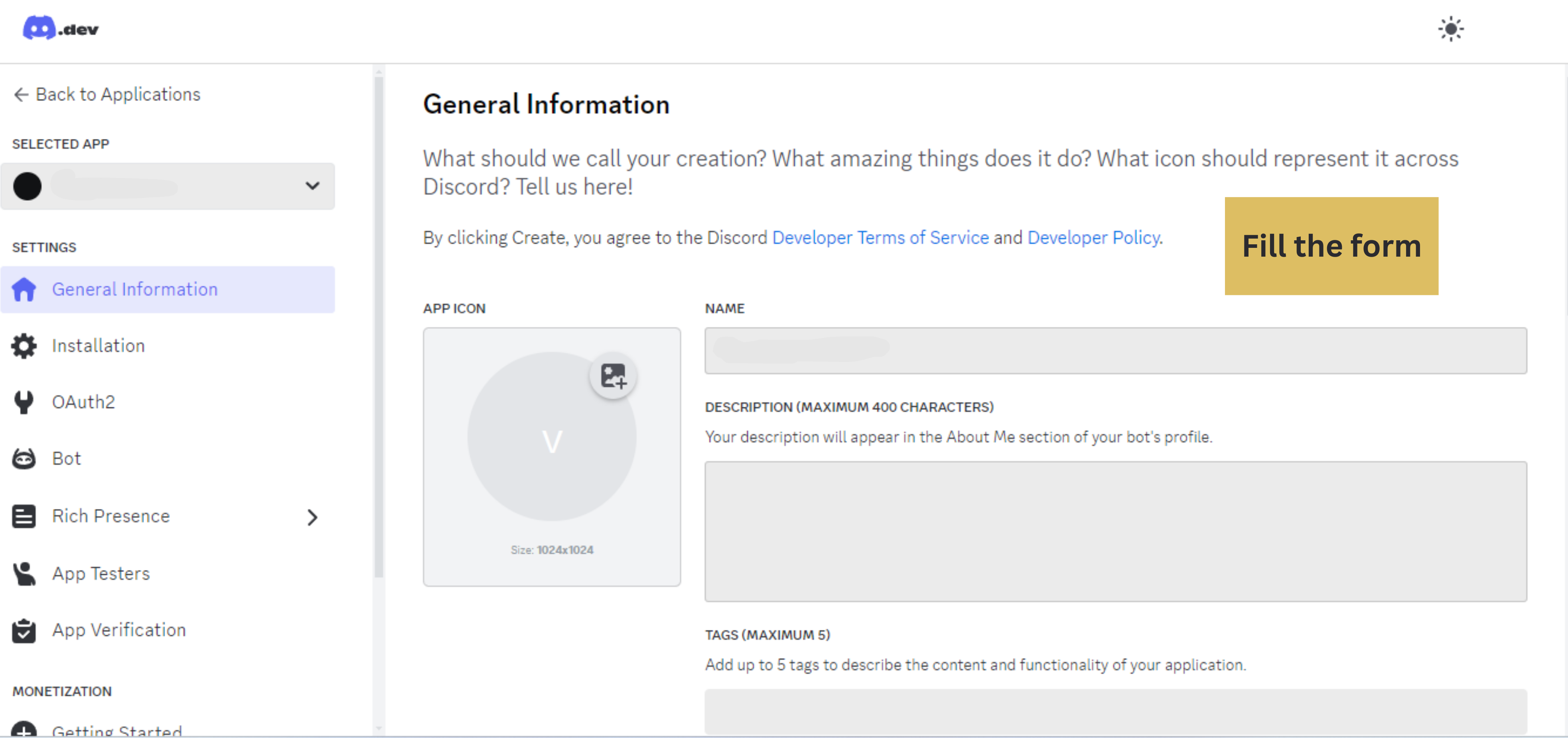Open Developer Terms of Service link

point(880,237)
